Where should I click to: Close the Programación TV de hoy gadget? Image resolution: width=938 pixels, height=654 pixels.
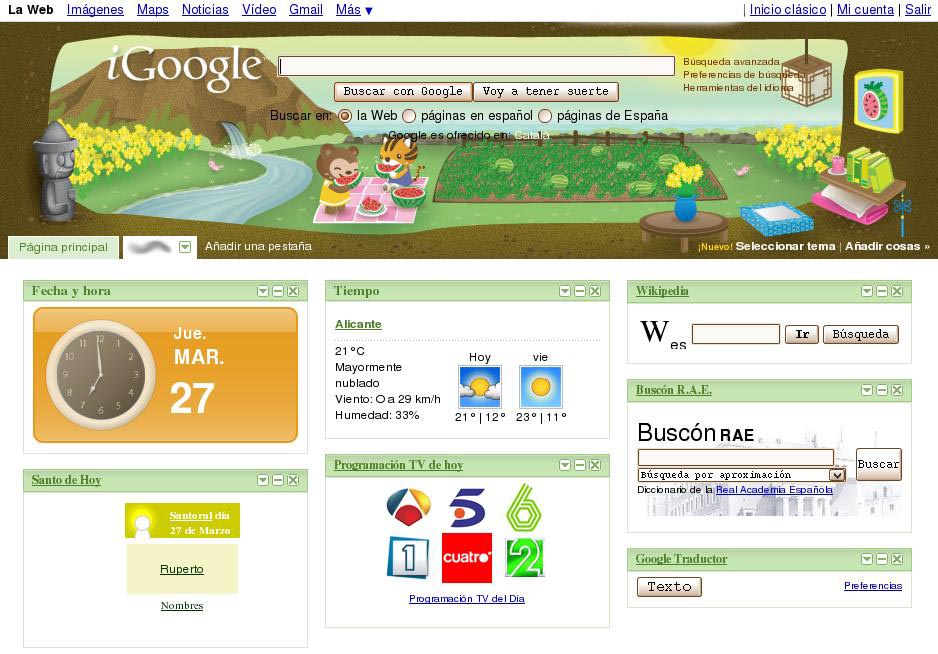pyautogui.click(x=595, y=465)
